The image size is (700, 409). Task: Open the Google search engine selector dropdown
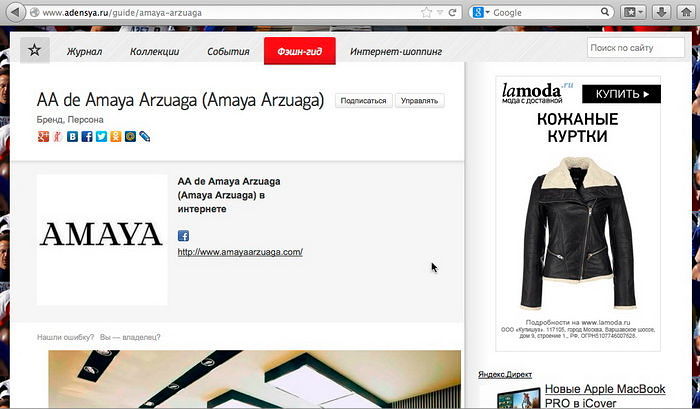click(x=481, y=13)
